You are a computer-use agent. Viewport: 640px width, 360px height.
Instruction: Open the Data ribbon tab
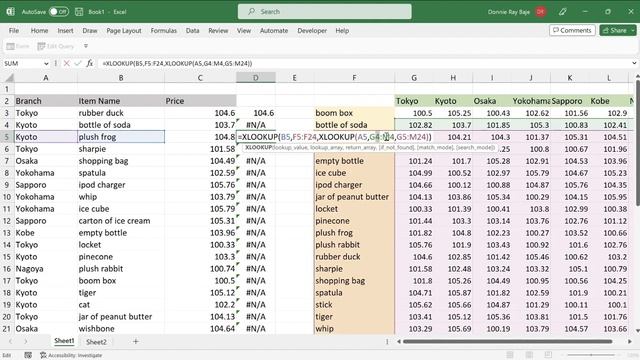point(192,31)
